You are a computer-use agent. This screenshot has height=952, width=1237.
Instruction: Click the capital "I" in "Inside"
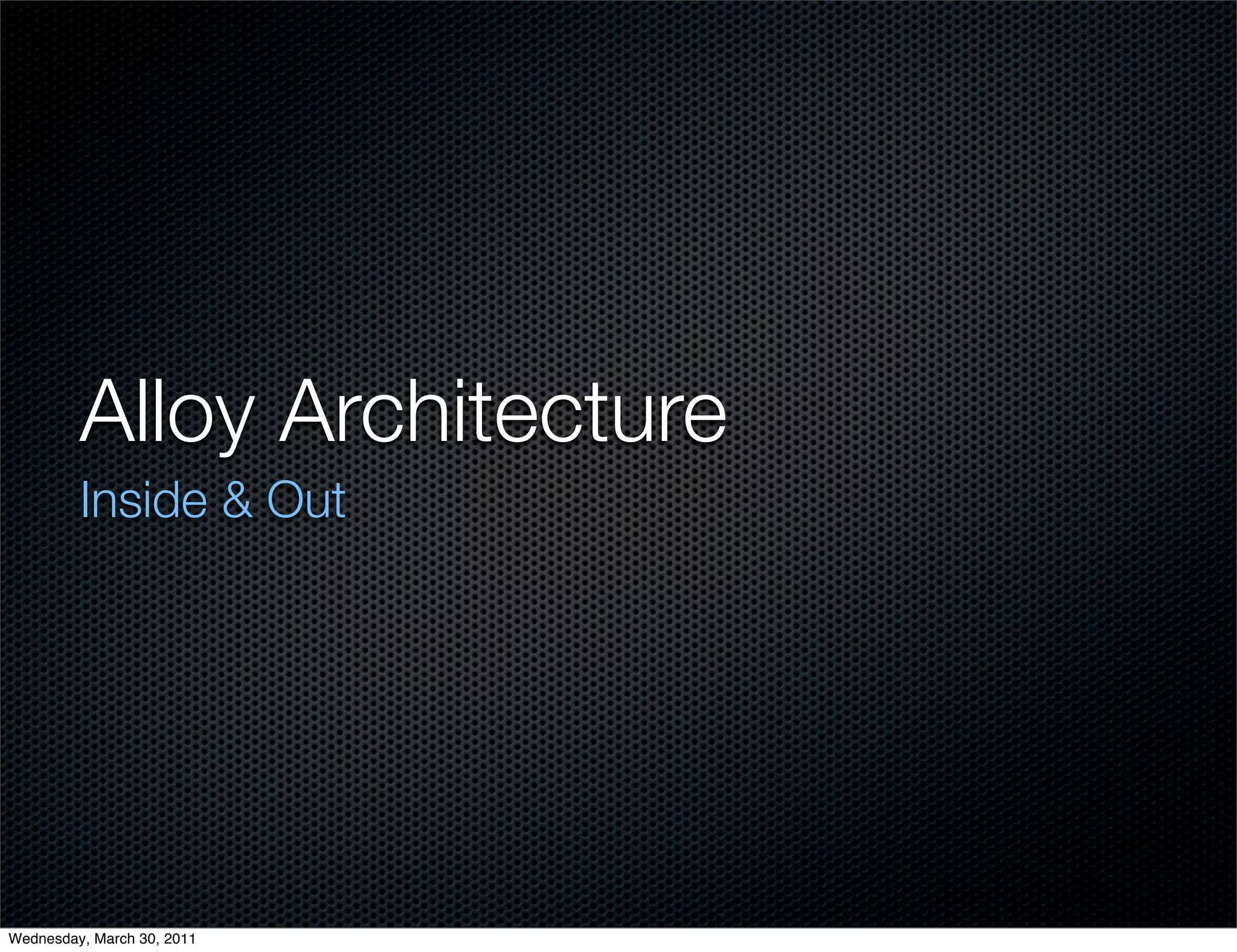pos(84,500)
